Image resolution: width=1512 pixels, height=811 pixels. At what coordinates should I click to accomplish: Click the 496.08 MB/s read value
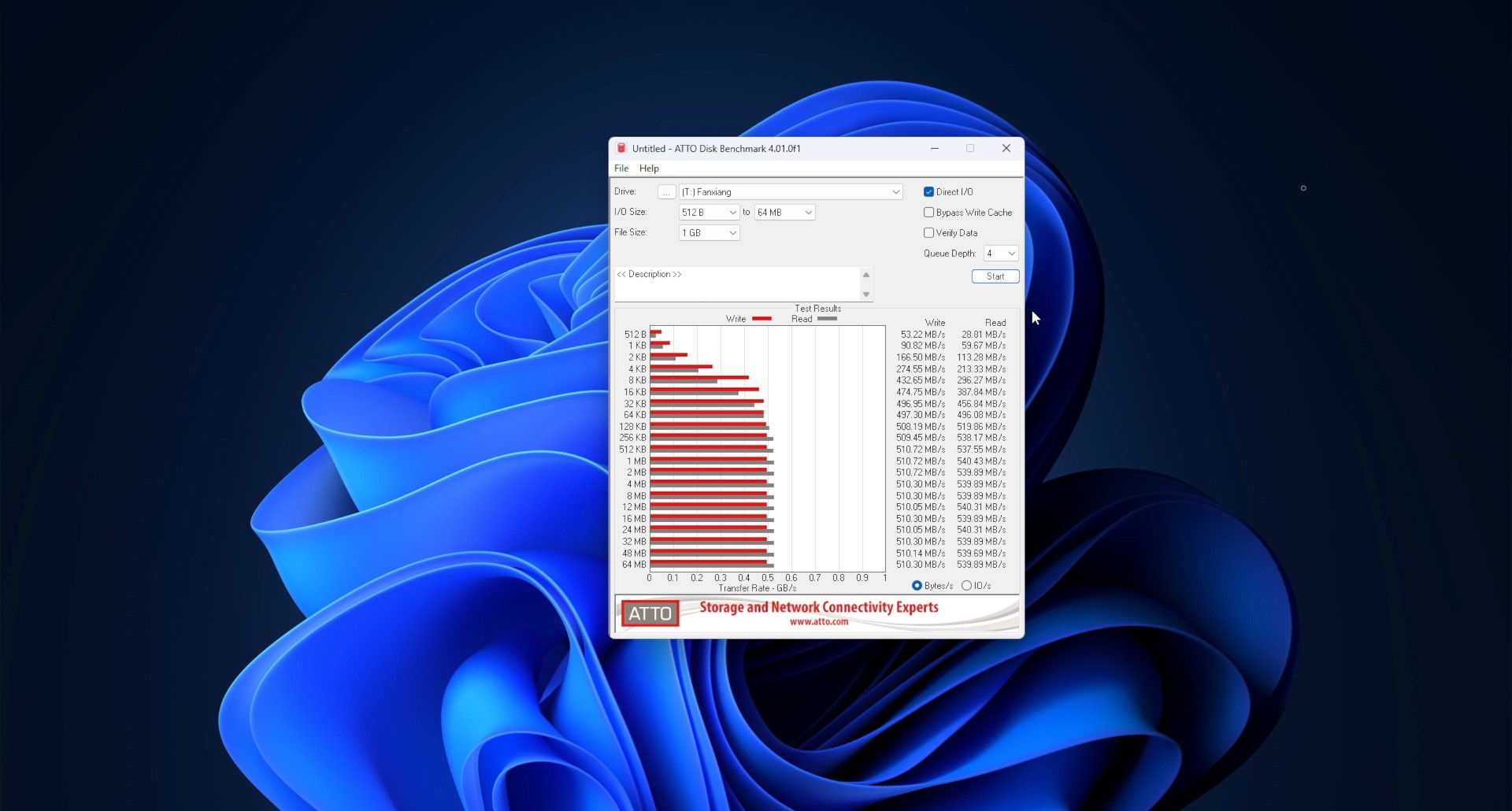[981, 415]
